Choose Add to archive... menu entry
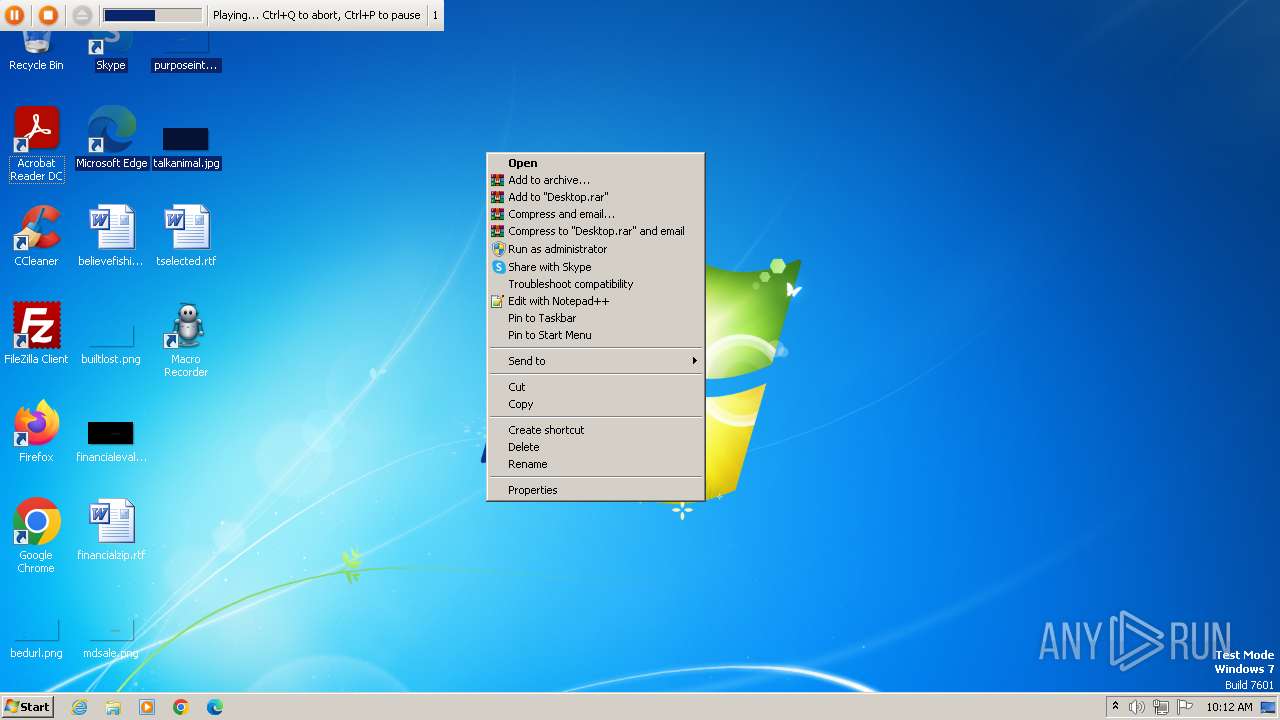 [x=595, y=180]
